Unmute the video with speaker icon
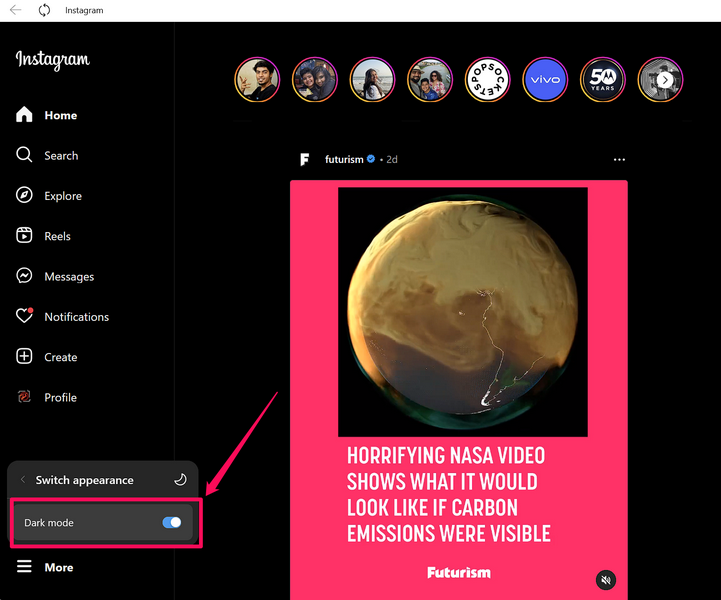 [605, 580]
